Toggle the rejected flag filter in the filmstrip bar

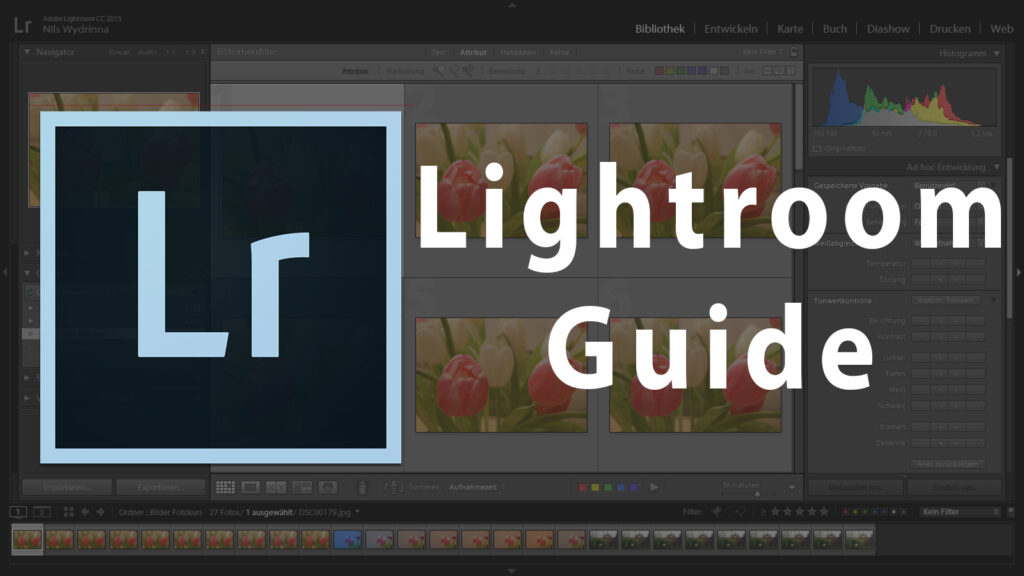(742, 512)
